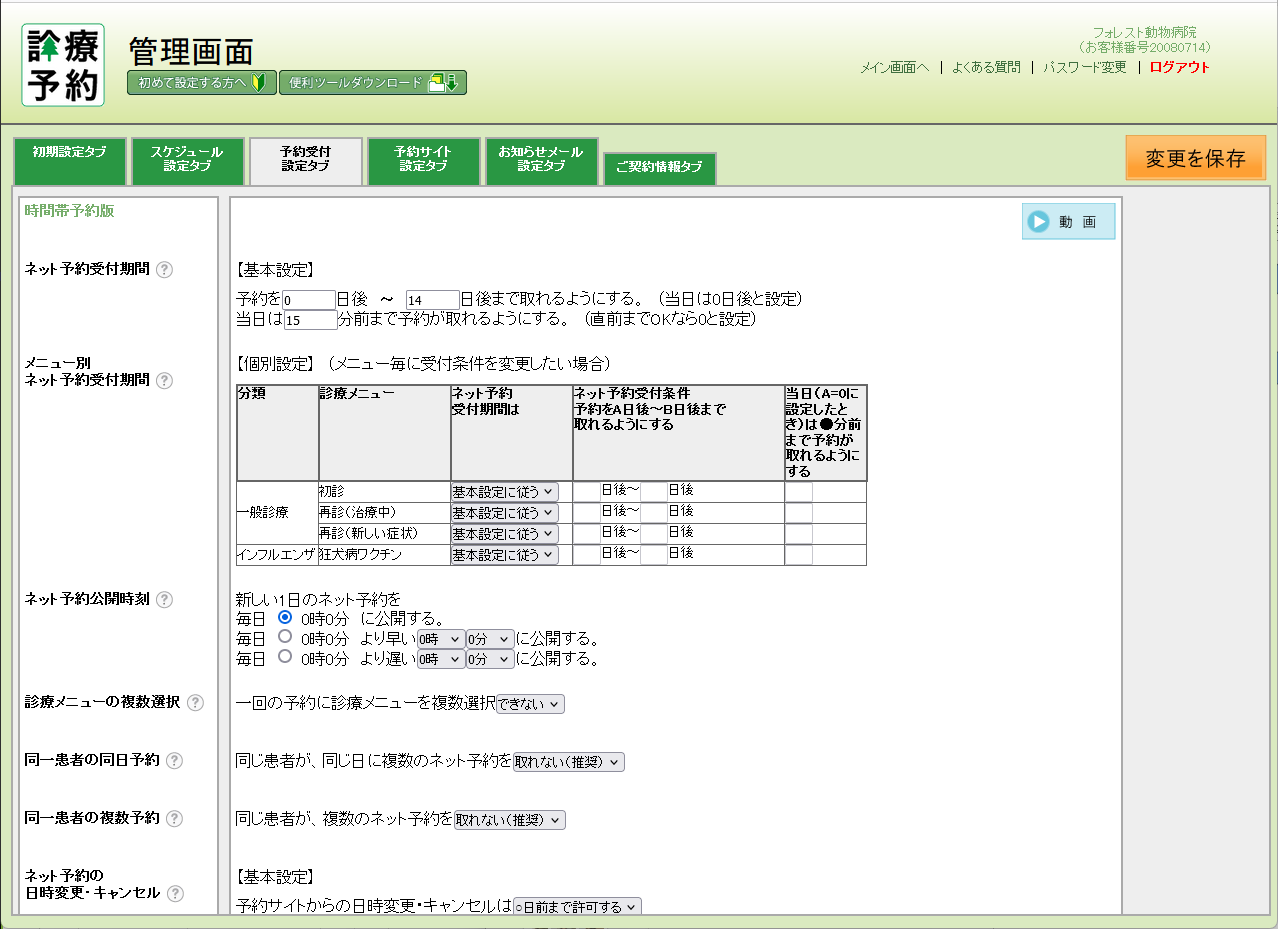Click the 変更を保存 button
This screenshot has height=929, width=1278.
pos(1195,157)
